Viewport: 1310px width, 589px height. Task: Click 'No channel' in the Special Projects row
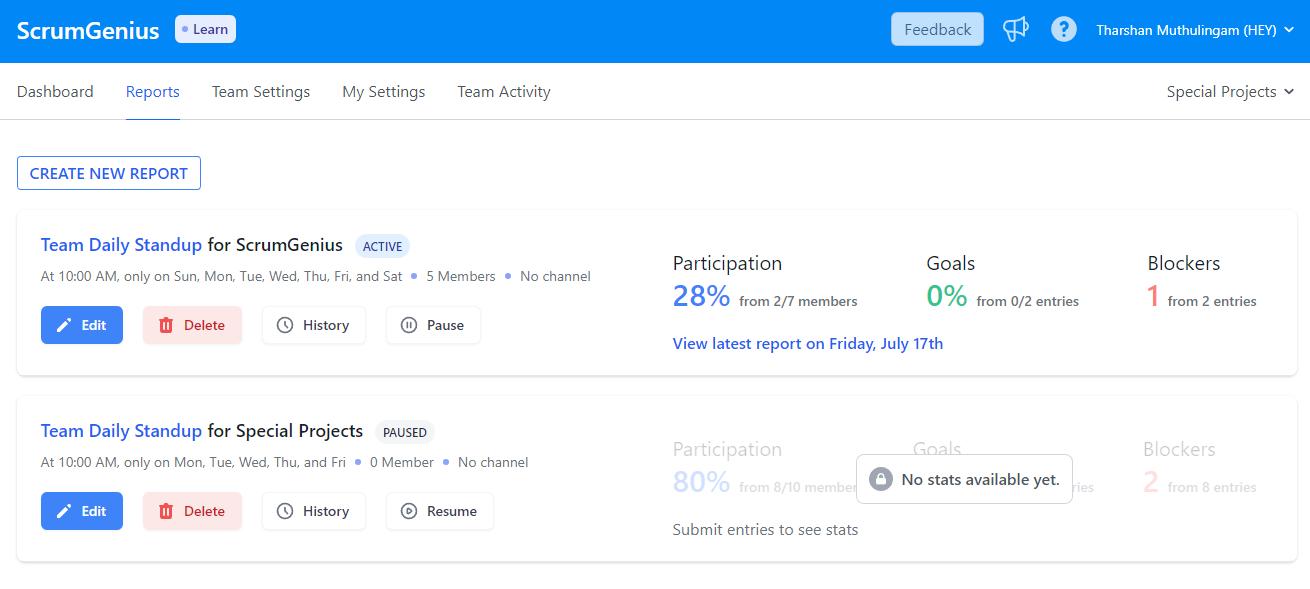click(x=493, y=462)
